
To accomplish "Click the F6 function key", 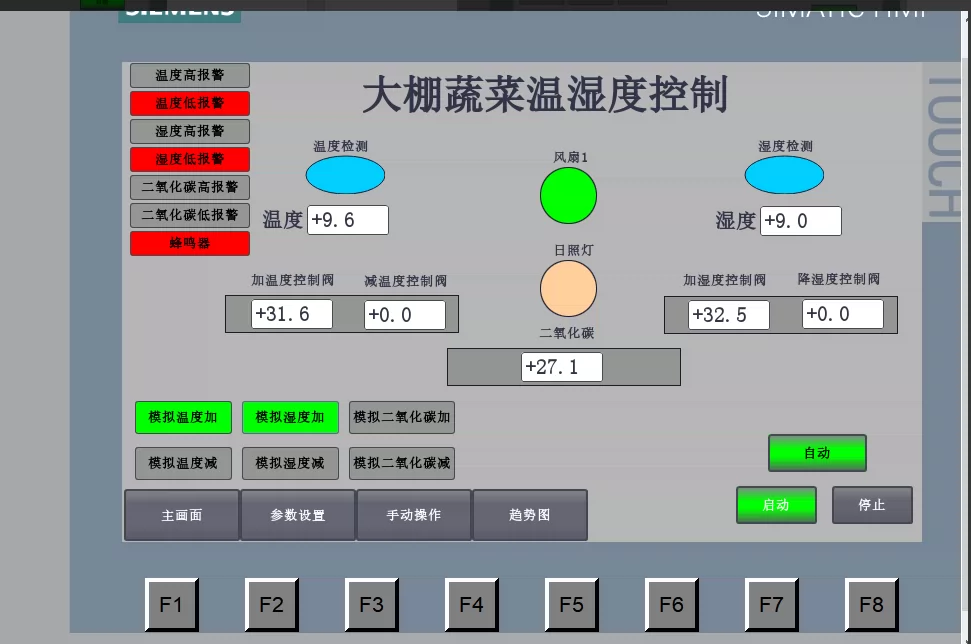I will click(671, 604).
